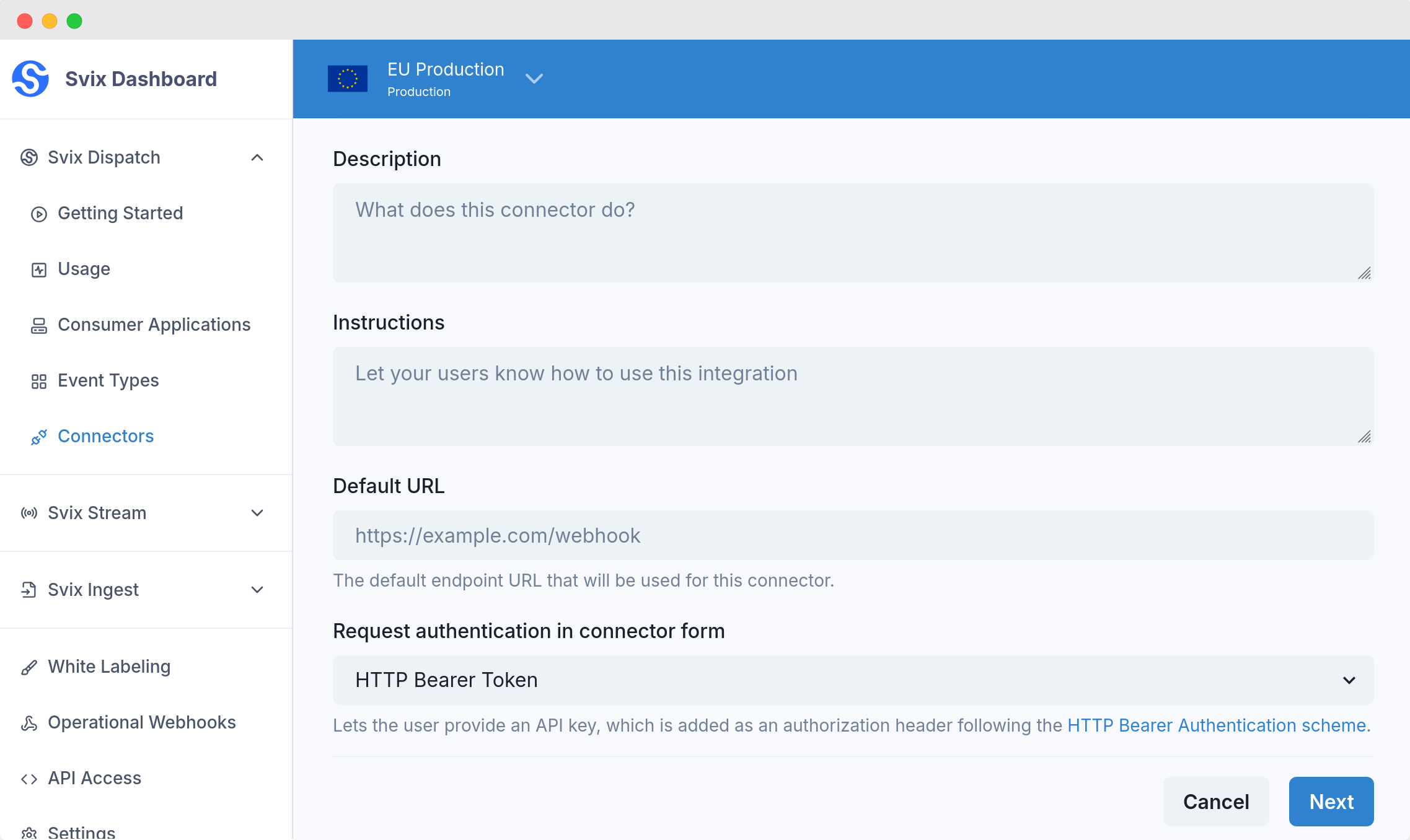Open the HTTP Bearer Token authentication dropdown
Image resolution: width=1410 pixels, height=840 pixels.
[853, 680]
